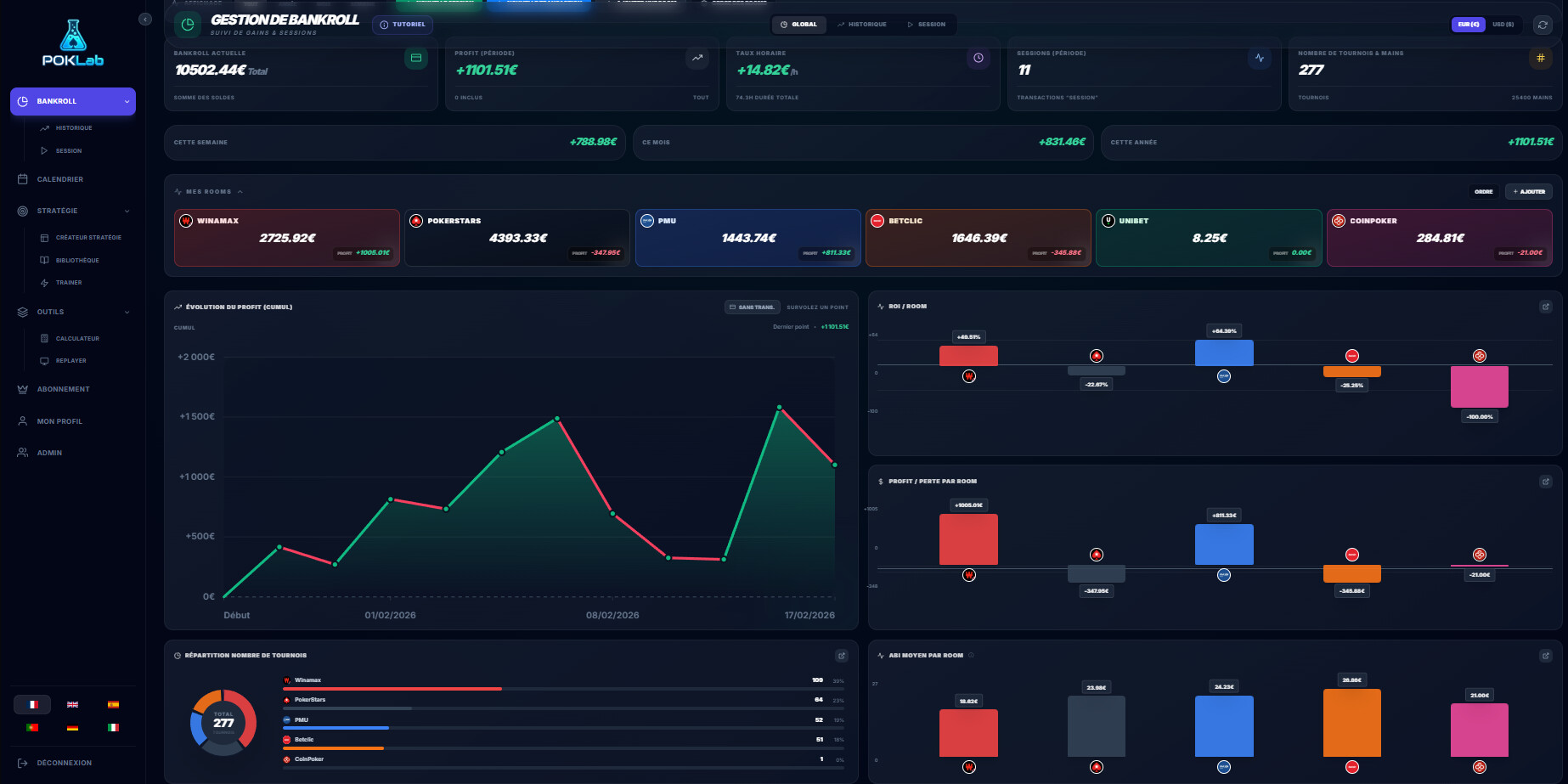Collapse the Stratégie sidebar section

point(127,211)
